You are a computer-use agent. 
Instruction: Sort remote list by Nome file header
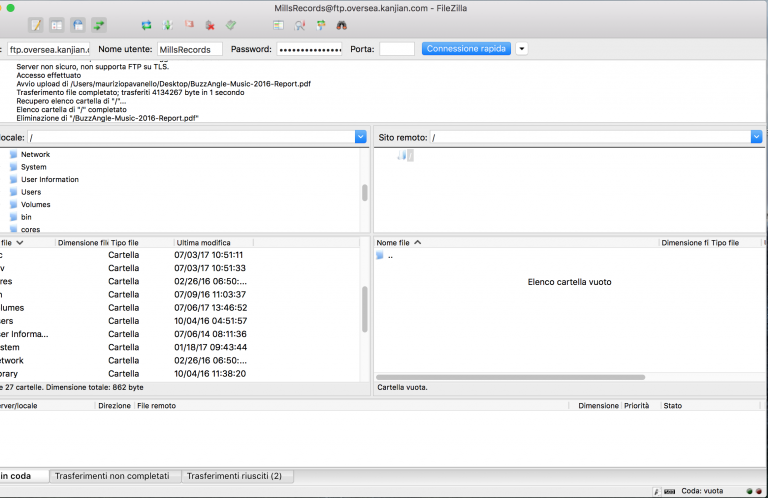click(x=517, y=242)
